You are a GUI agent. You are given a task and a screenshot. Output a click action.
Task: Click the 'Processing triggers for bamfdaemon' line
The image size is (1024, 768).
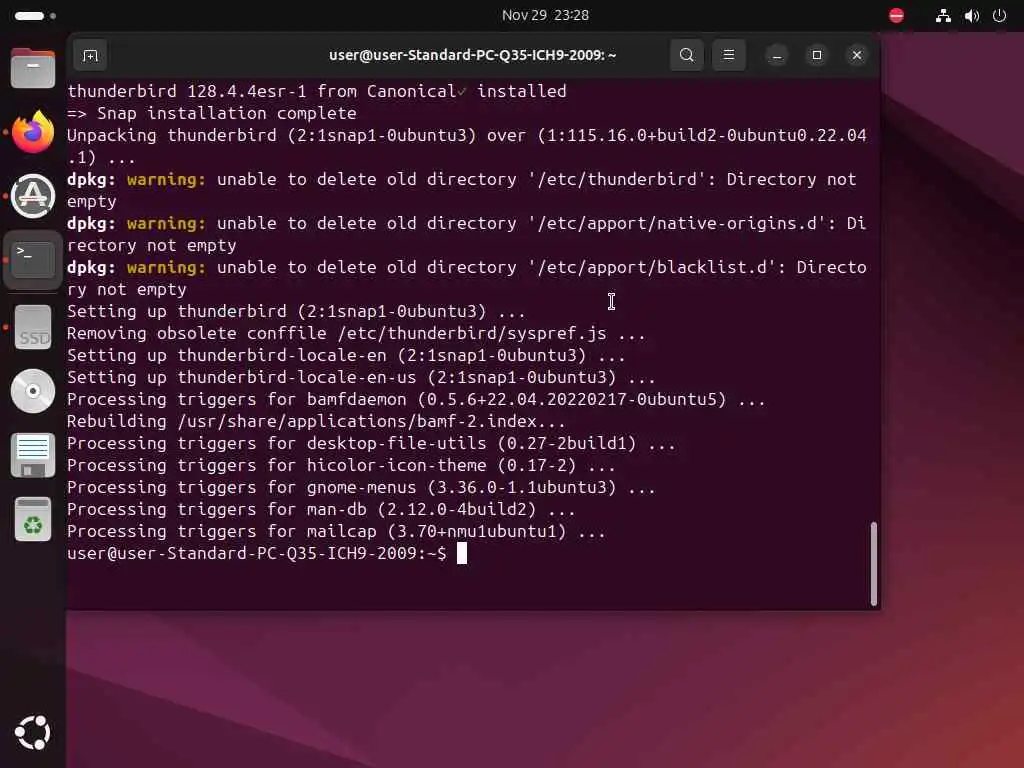click(x=416, y=399)
